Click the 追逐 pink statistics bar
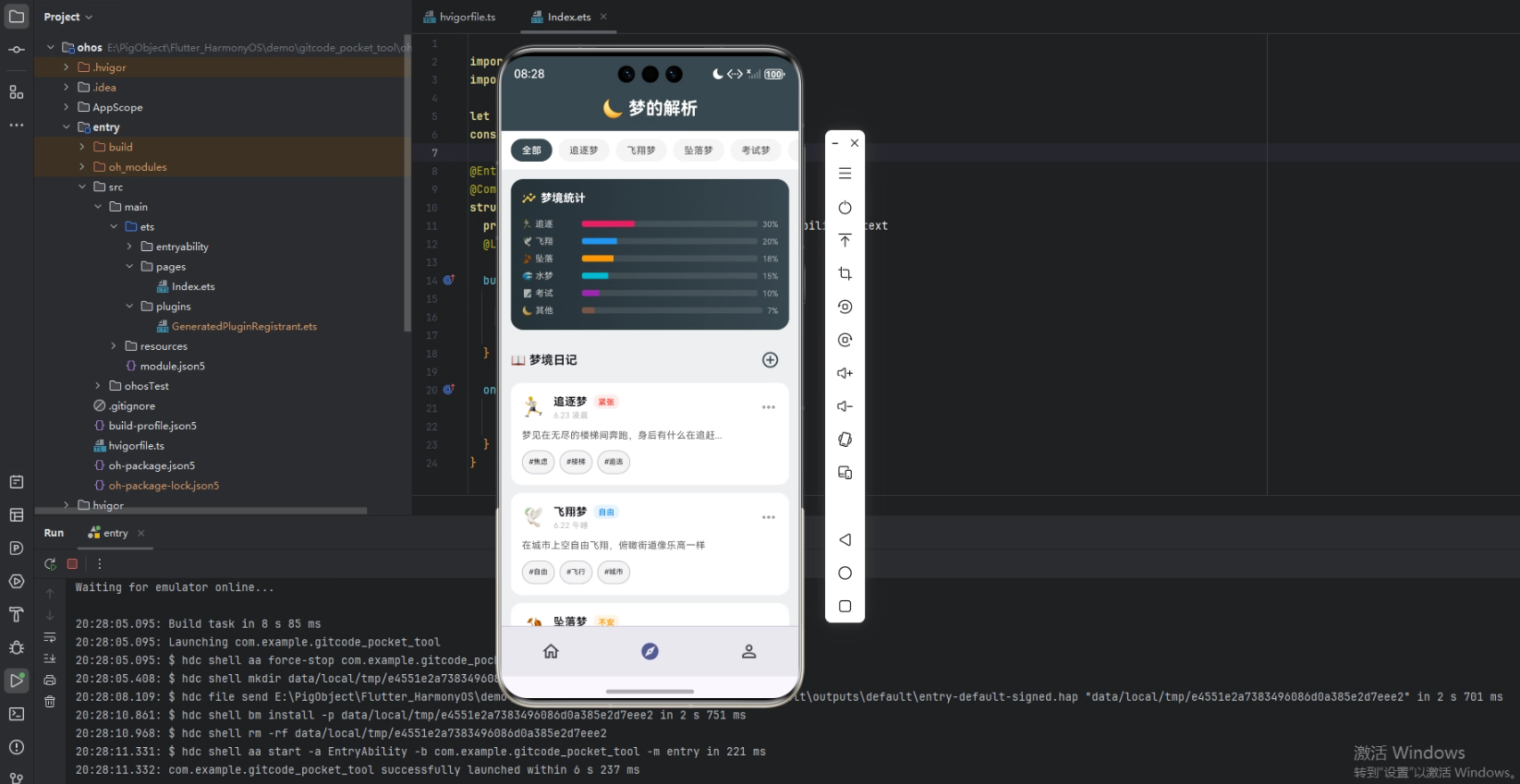Screen dimensions: 1520x784 coord(608,224)
